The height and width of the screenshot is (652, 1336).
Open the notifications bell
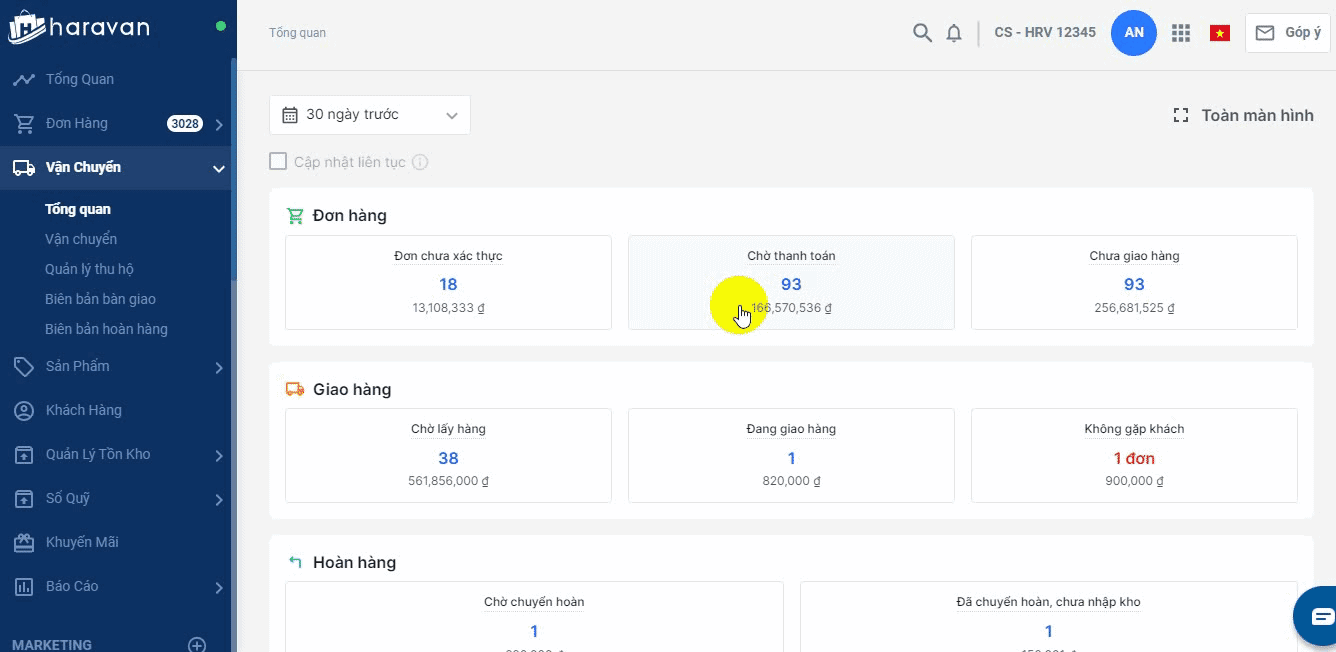954,33
